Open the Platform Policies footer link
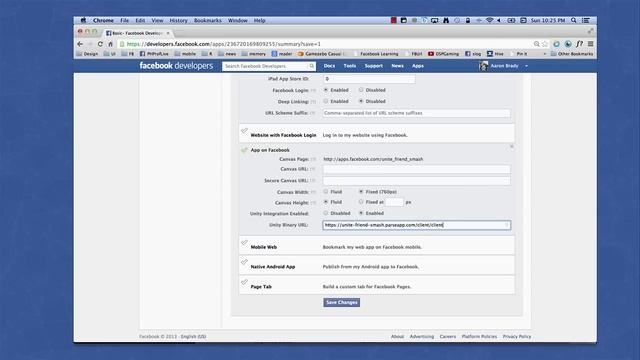The width and height of the screenshot is (640, 360). tap(479, 337)
